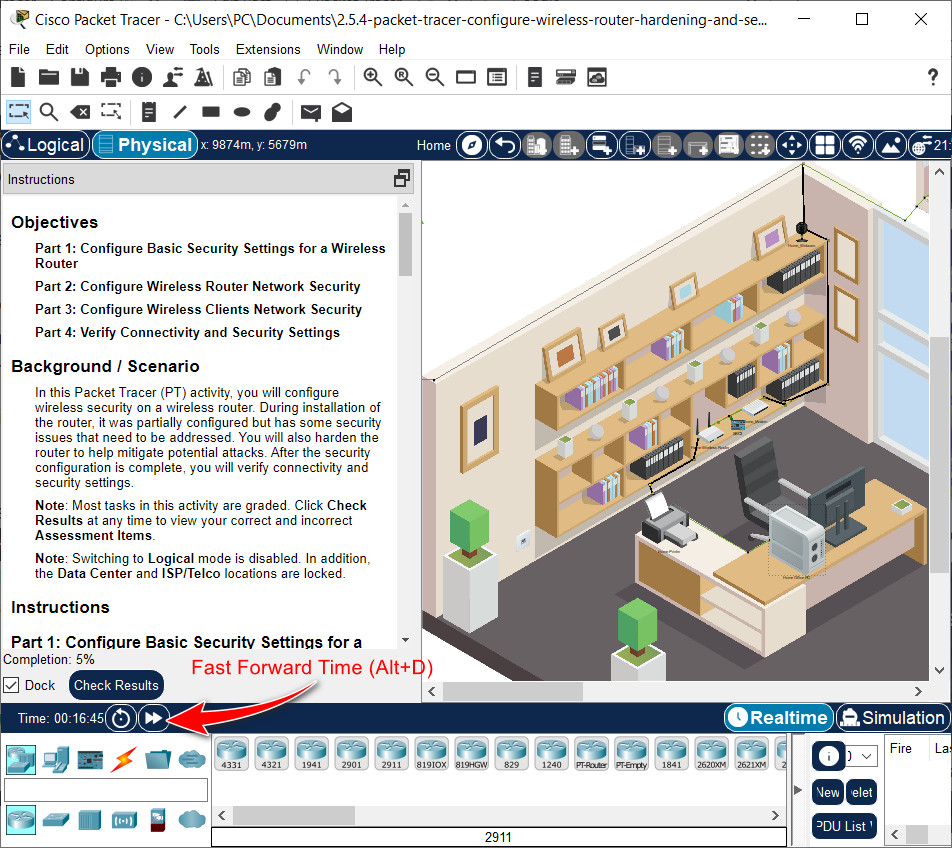The height and width of the screenshot is (848, 952).
Task: Expand the PDU list panel arrow
Action: click(x=798, y=790)
